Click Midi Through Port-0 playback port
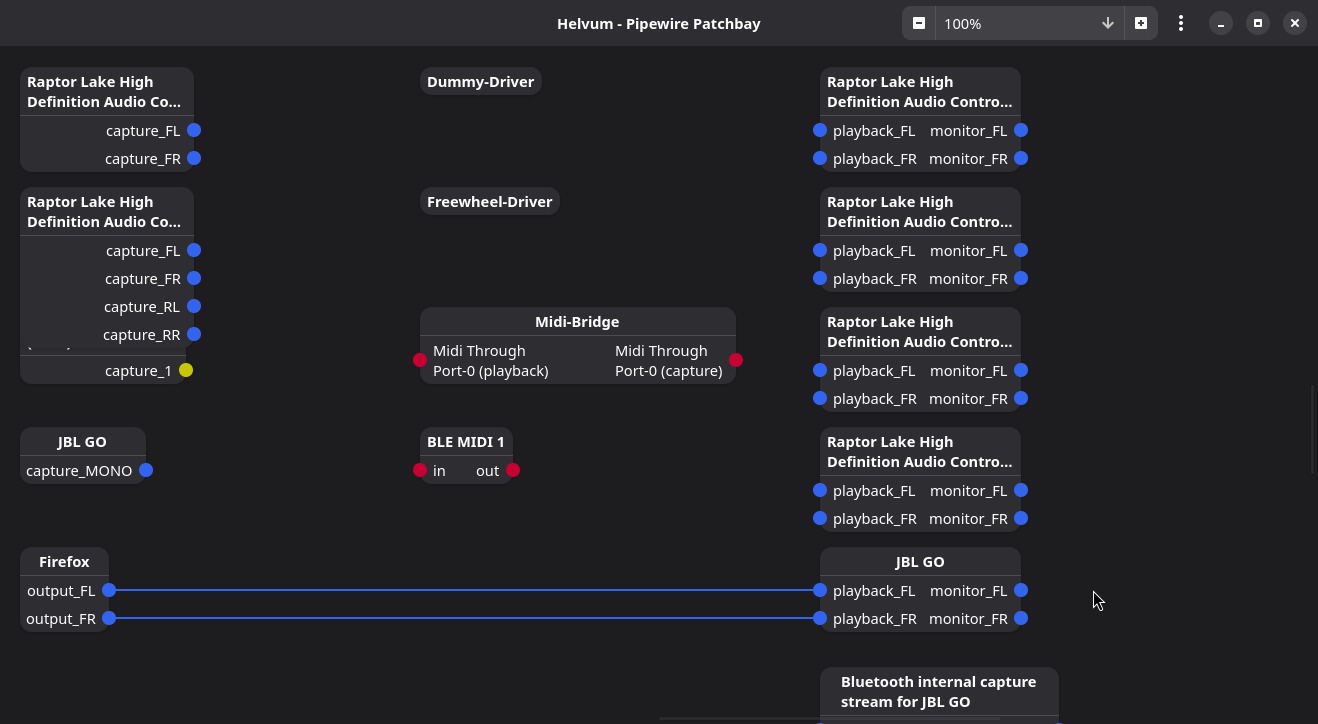The width and height of the screenshot is (1318, 724). point(420,360)
